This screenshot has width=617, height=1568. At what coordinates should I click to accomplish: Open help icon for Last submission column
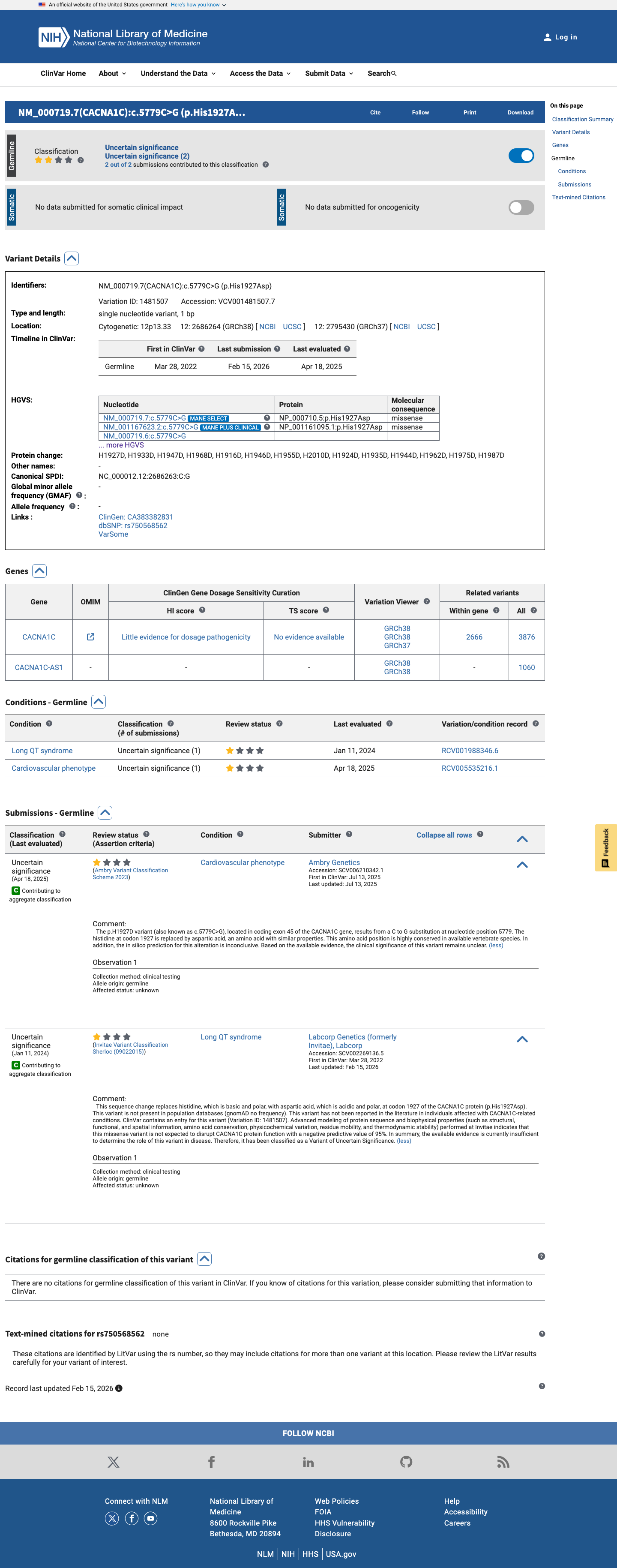point(277,349)
